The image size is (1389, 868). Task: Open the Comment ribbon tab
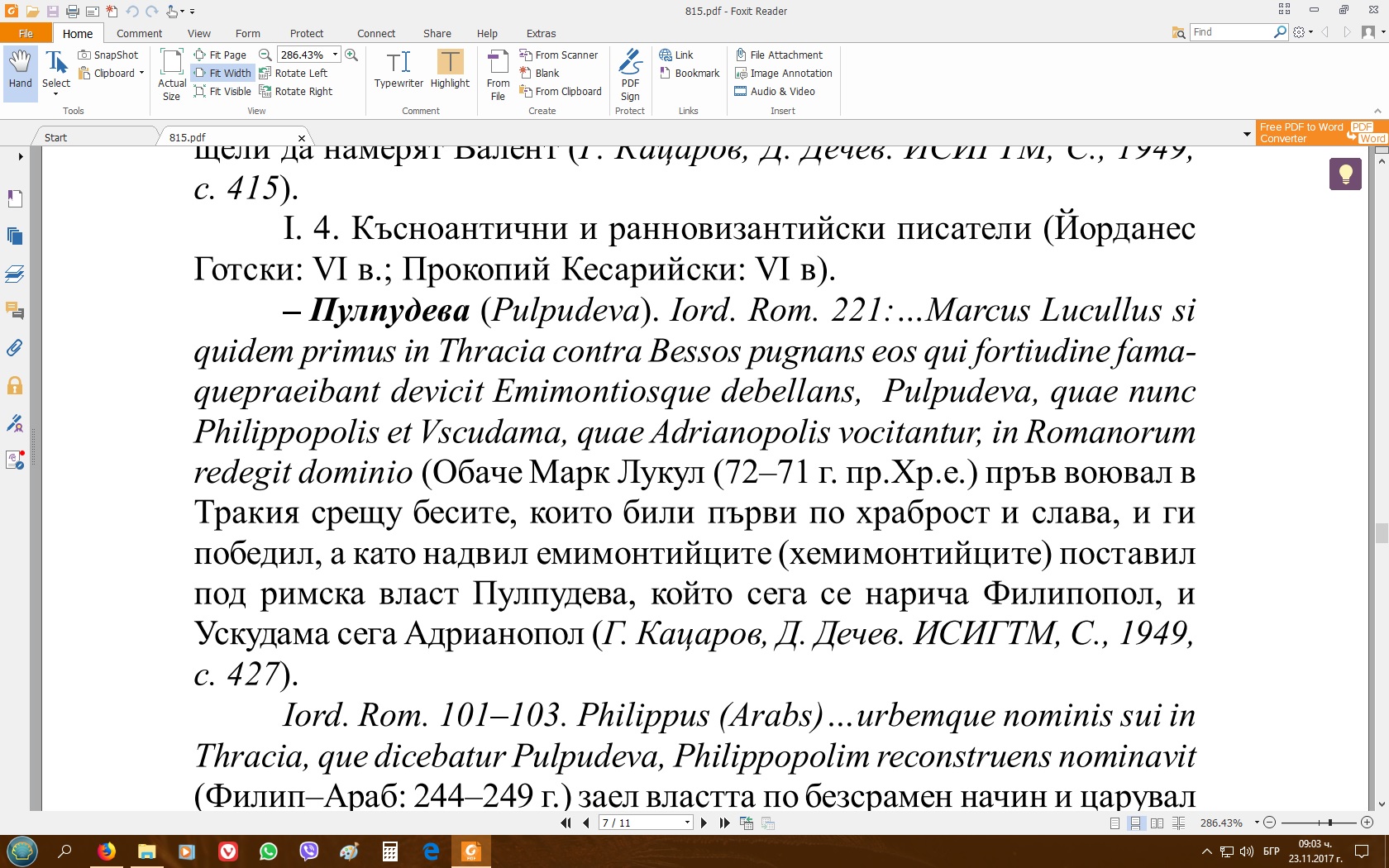coord(139,34)
